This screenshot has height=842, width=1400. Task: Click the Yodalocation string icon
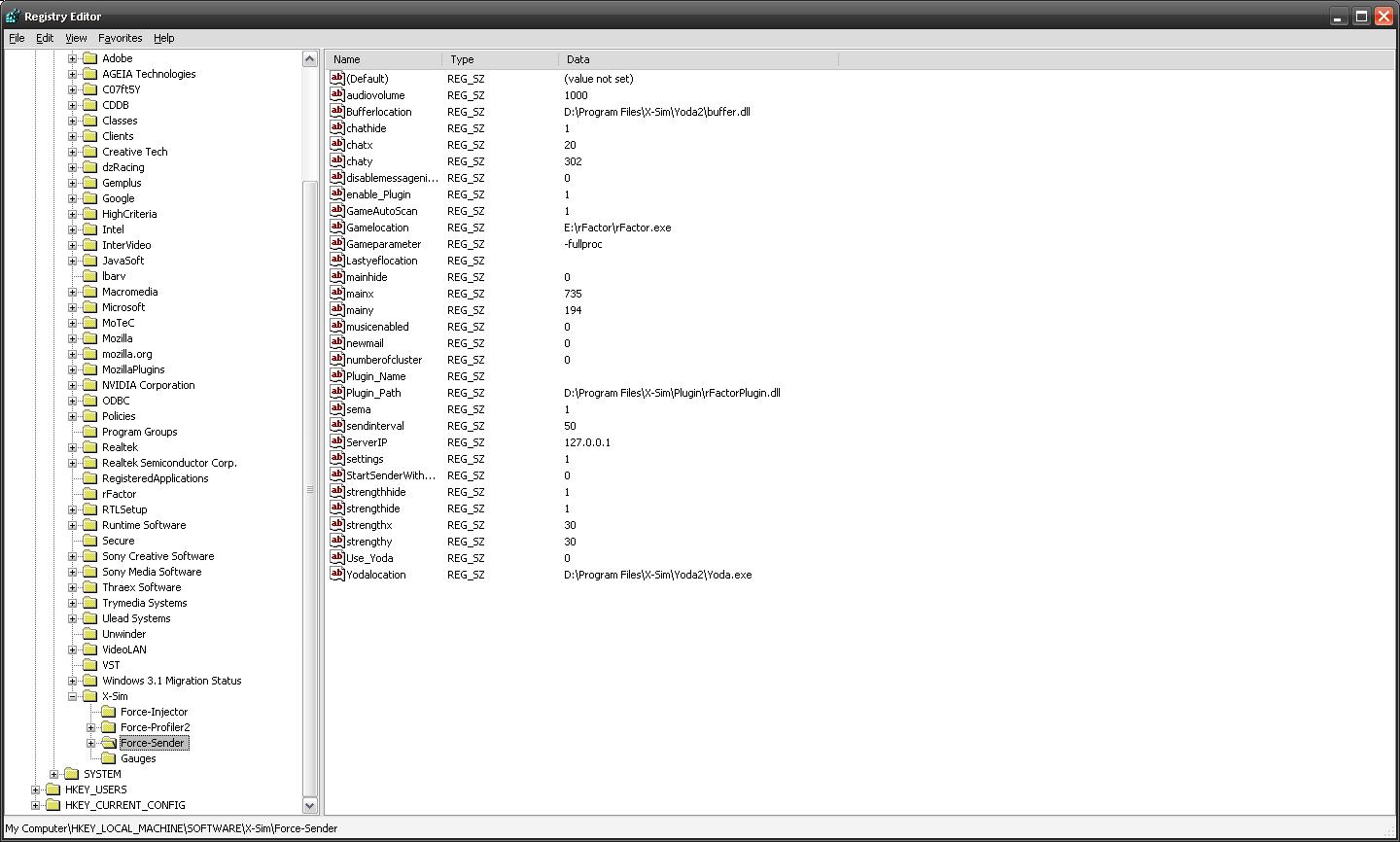tap(337, 575)
